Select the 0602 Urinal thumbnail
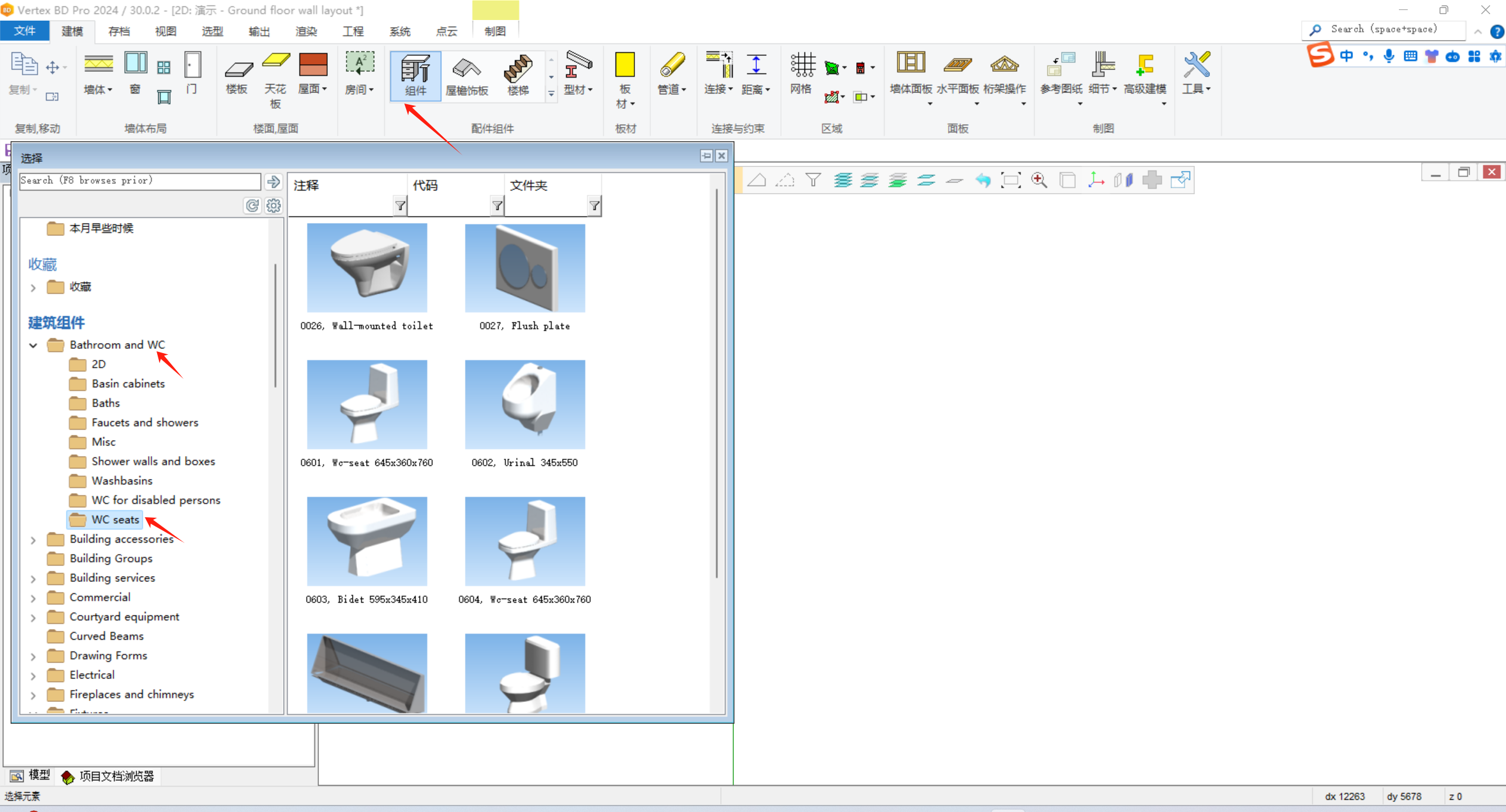Viewport: 1506px width, 812px height. (x=525, y=405)
